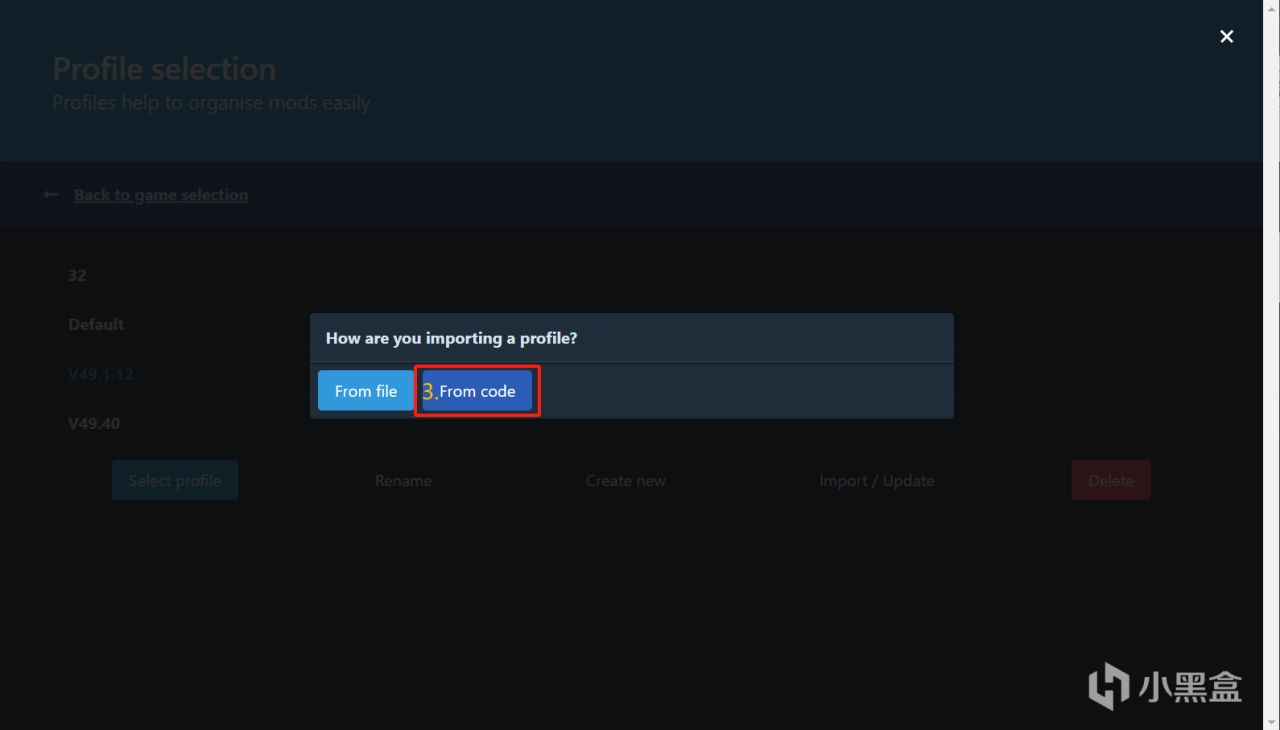Viewport: 1280px width, 730px height.
Task: Select the V49.1.12 profile row
Action: (x=630, y=374)
